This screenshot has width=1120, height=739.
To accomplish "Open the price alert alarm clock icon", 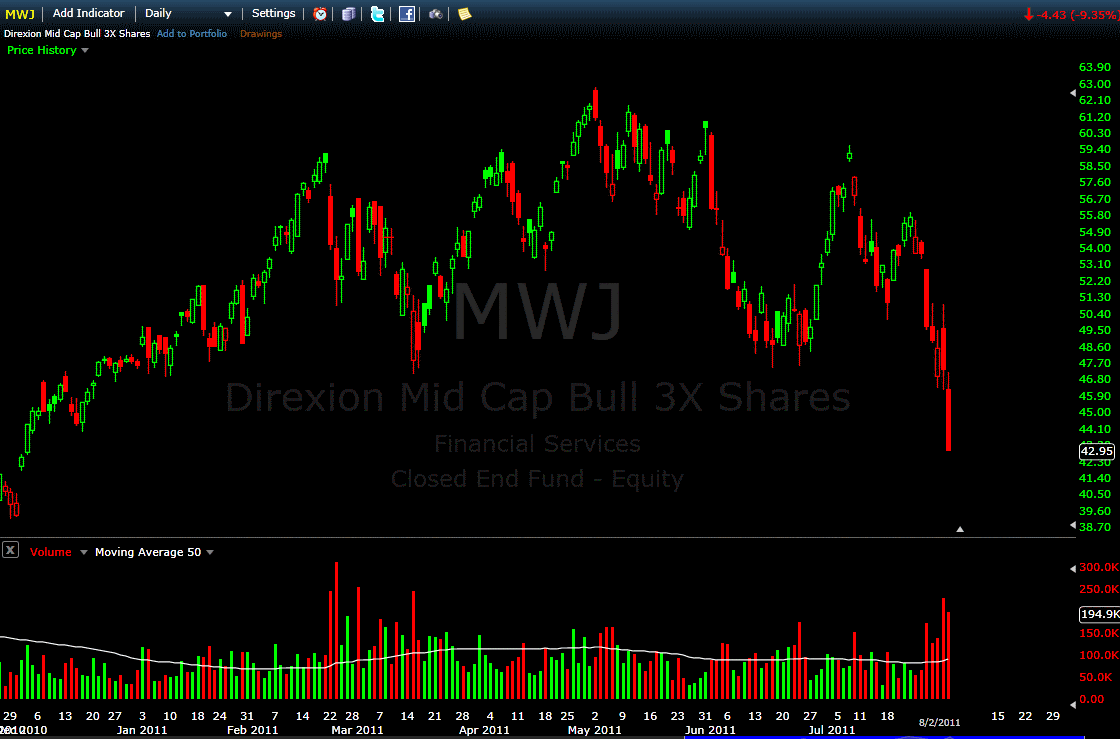I will click(x=320, y=14).
